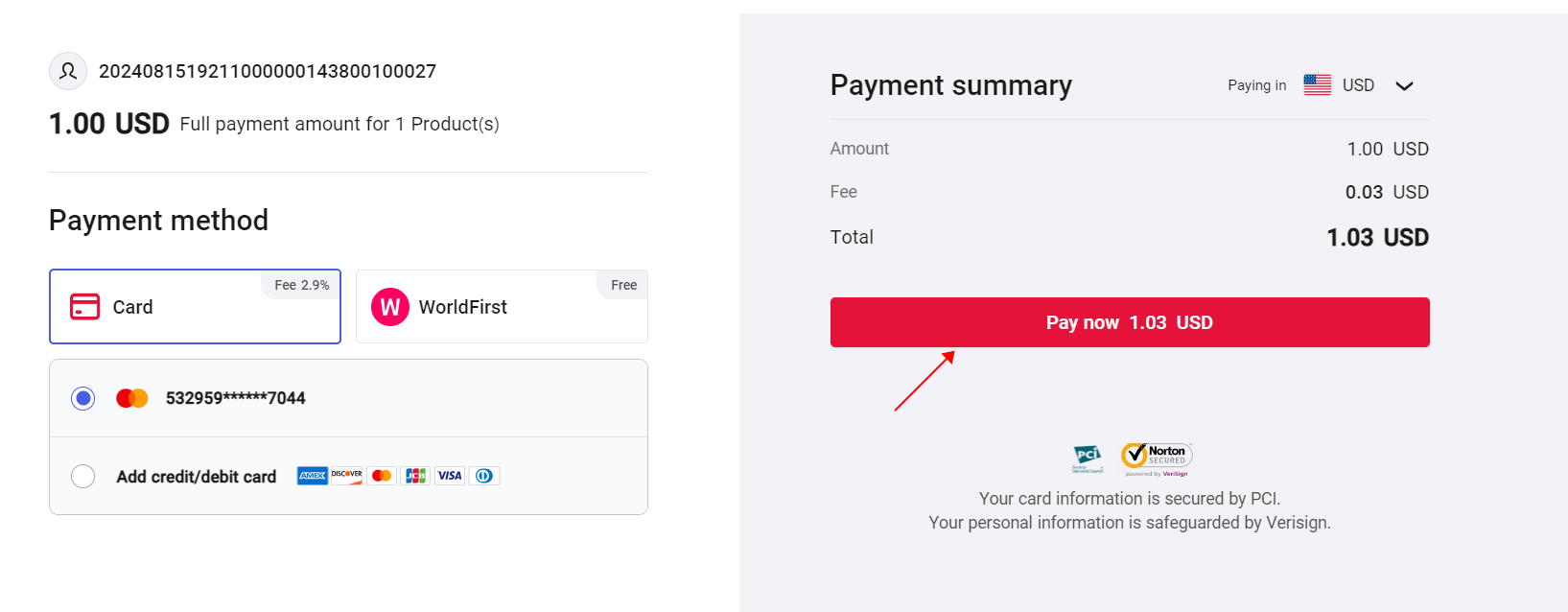Click the order number text
The width and height of the screenshot is (1568, 612).
coord(268,71)
